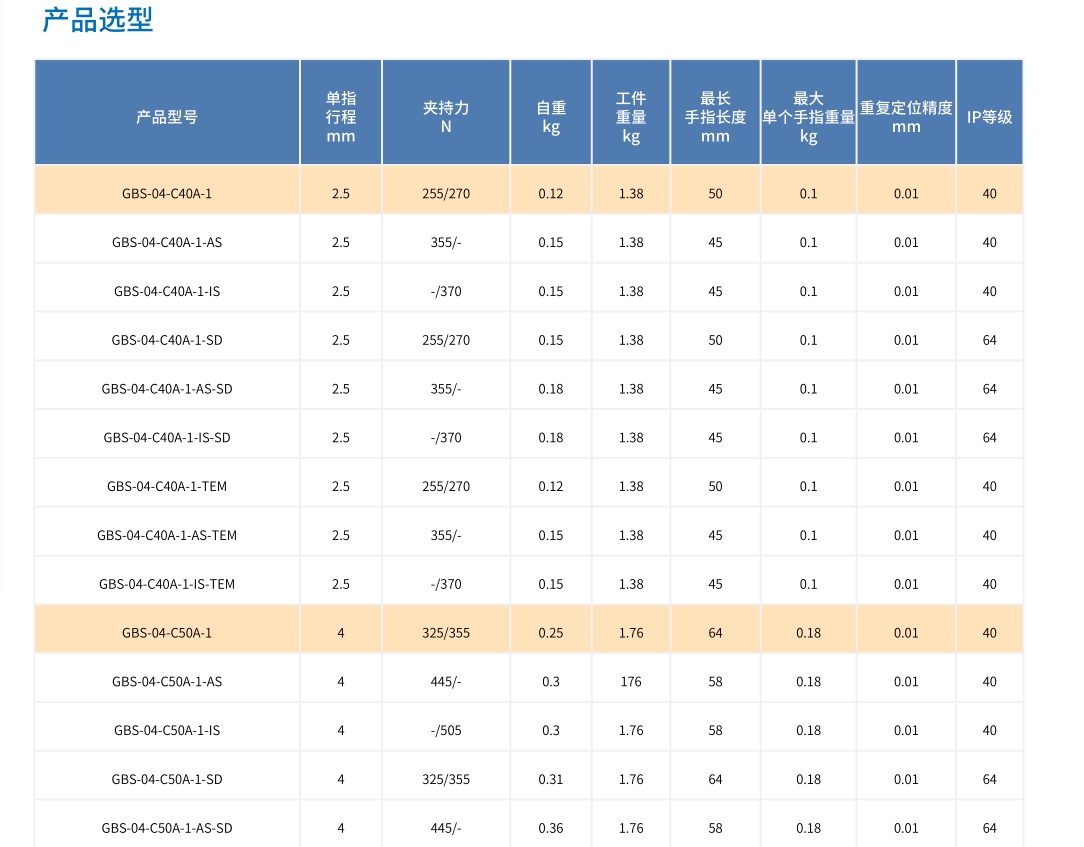Click the 产品型号 column header
The image size is (1084, 847).
coord(167,117)
